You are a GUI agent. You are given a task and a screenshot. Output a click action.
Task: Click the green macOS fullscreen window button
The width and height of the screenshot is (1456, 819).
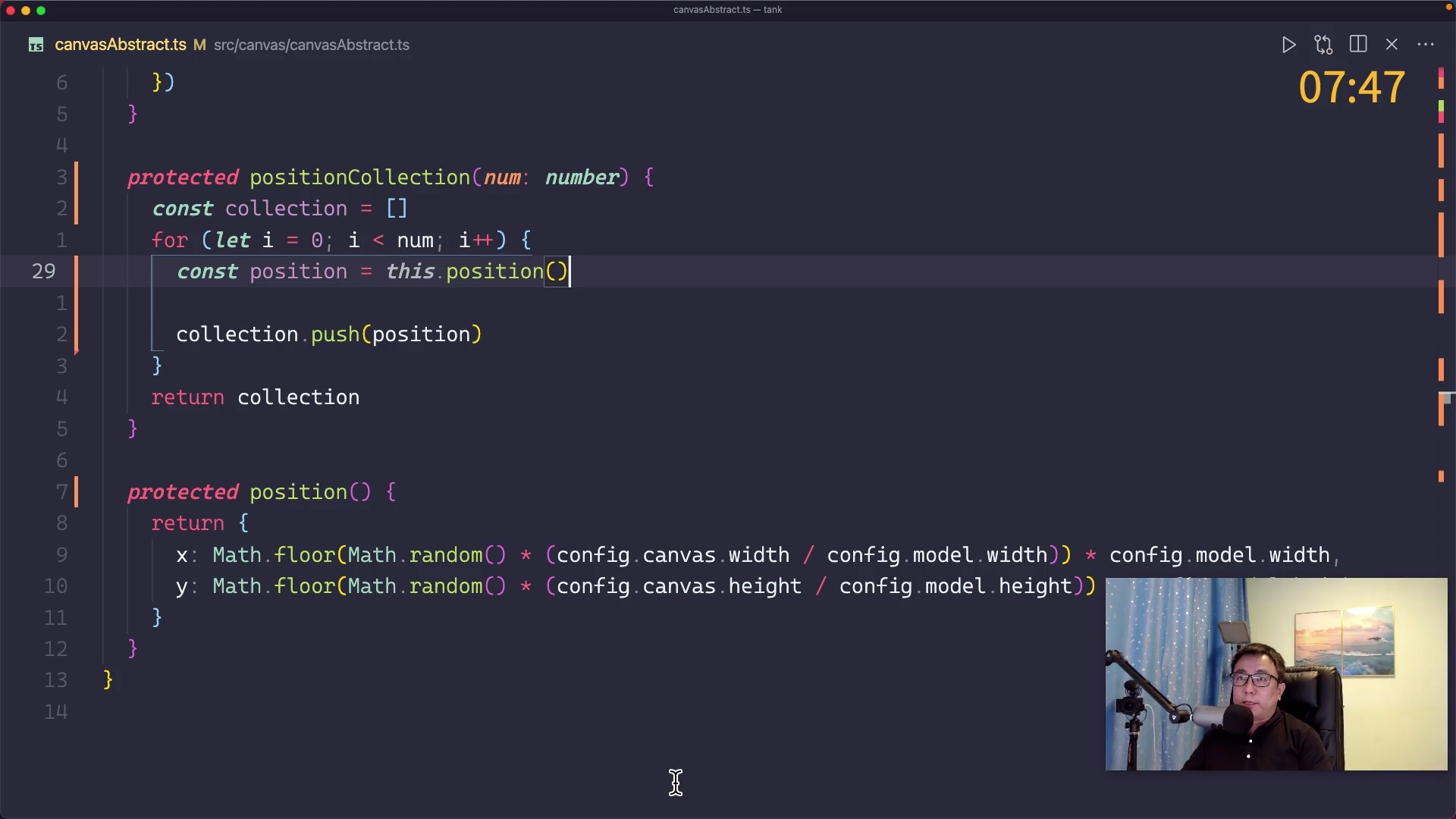41,11
